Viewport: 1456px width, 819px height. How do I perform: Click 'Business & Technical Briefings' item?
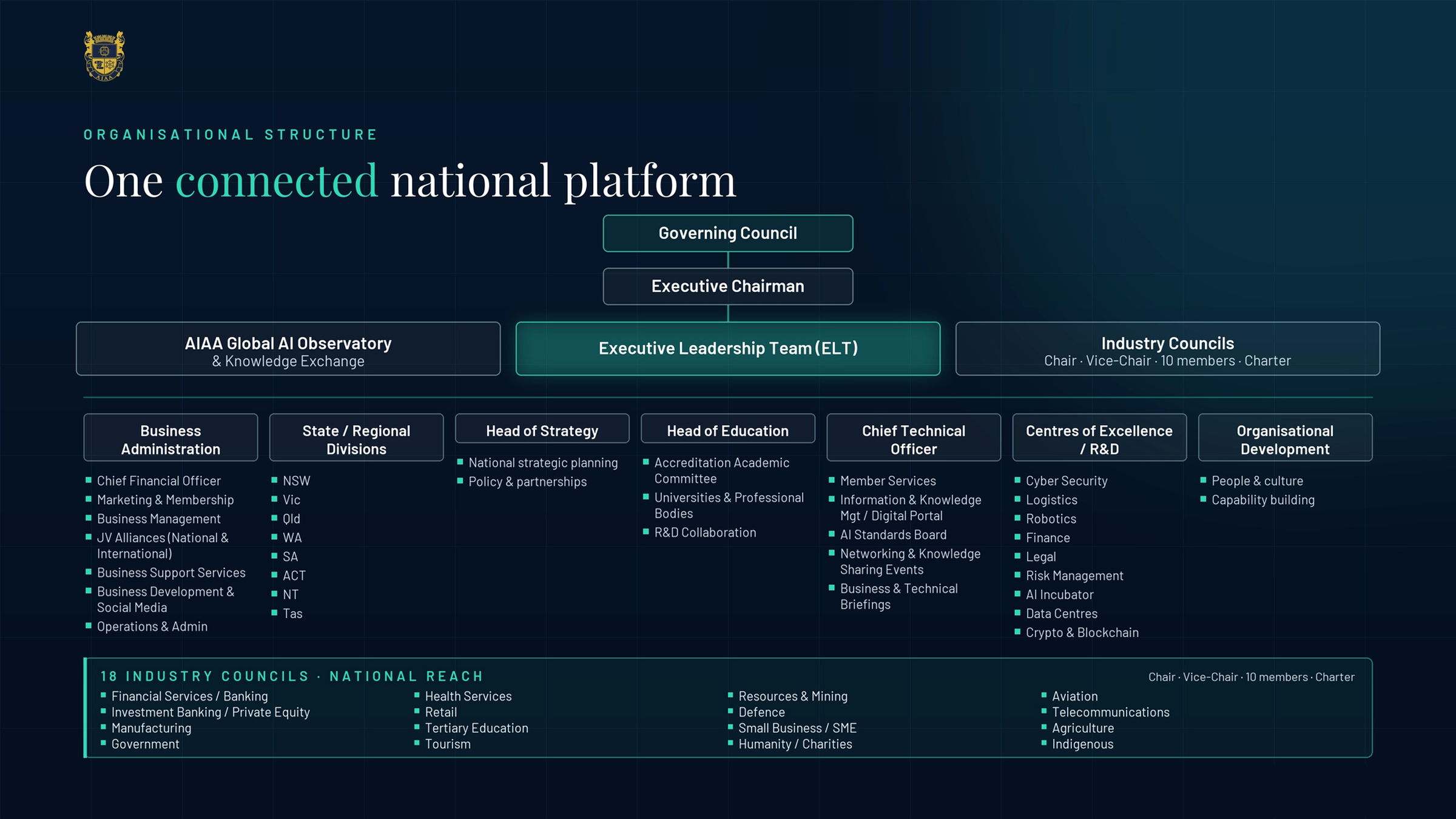click(x=899, y=596)
